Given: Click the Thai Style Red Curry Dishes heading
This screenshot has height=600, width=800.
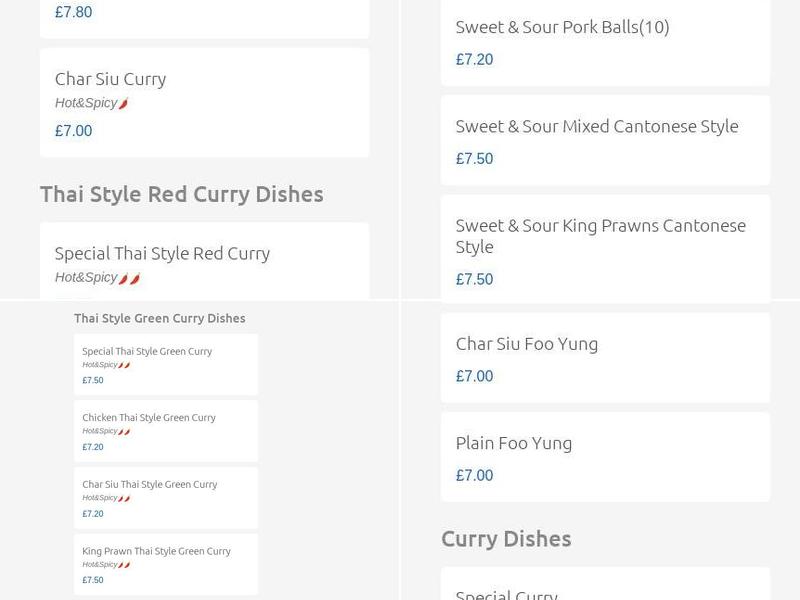Looking at the screenshot, I should coord(182,194).
